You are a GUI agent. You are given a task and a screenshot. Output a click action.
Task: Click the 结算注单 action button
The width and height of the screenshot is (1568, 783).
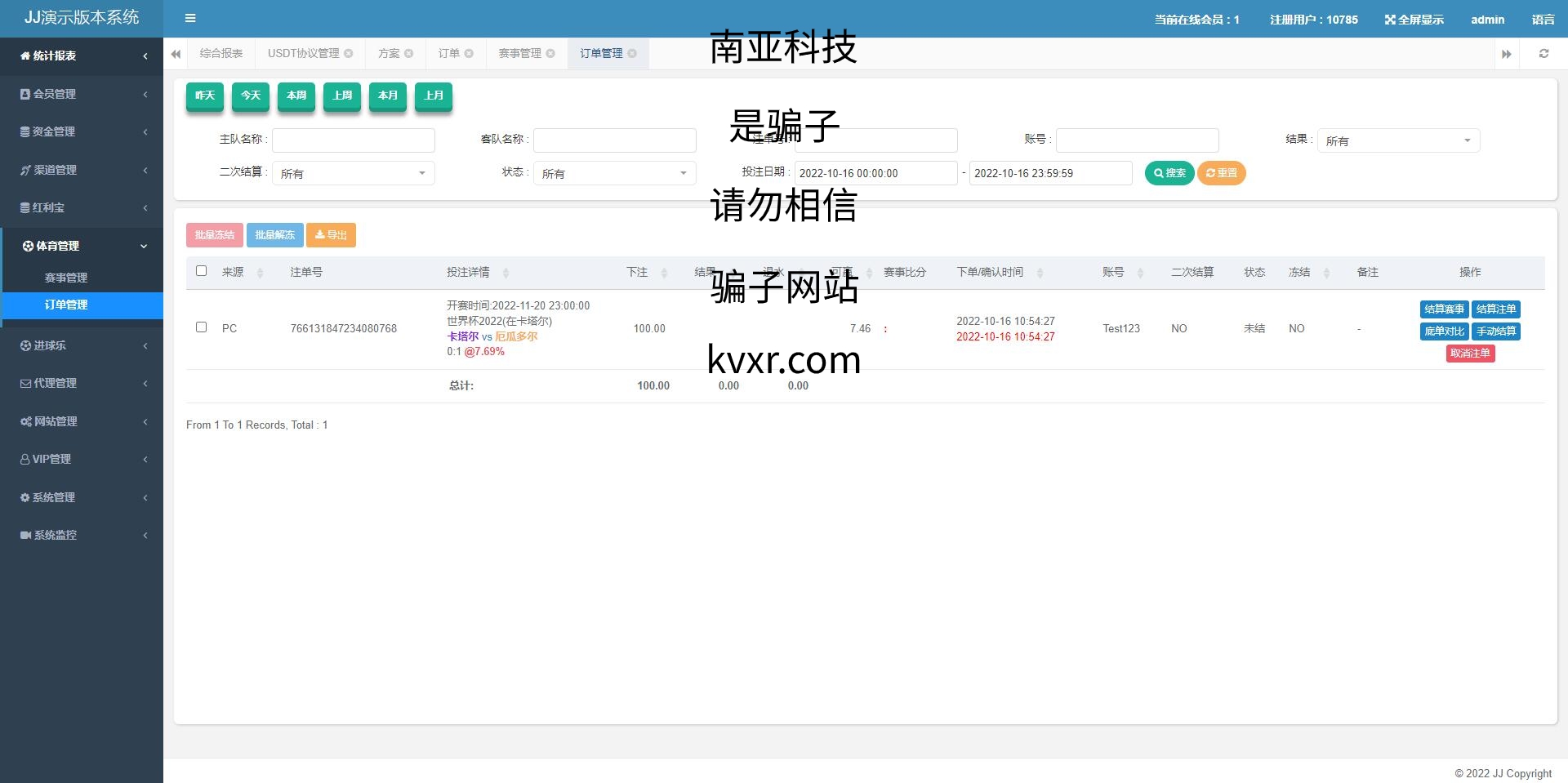(x=1496, y=309)
